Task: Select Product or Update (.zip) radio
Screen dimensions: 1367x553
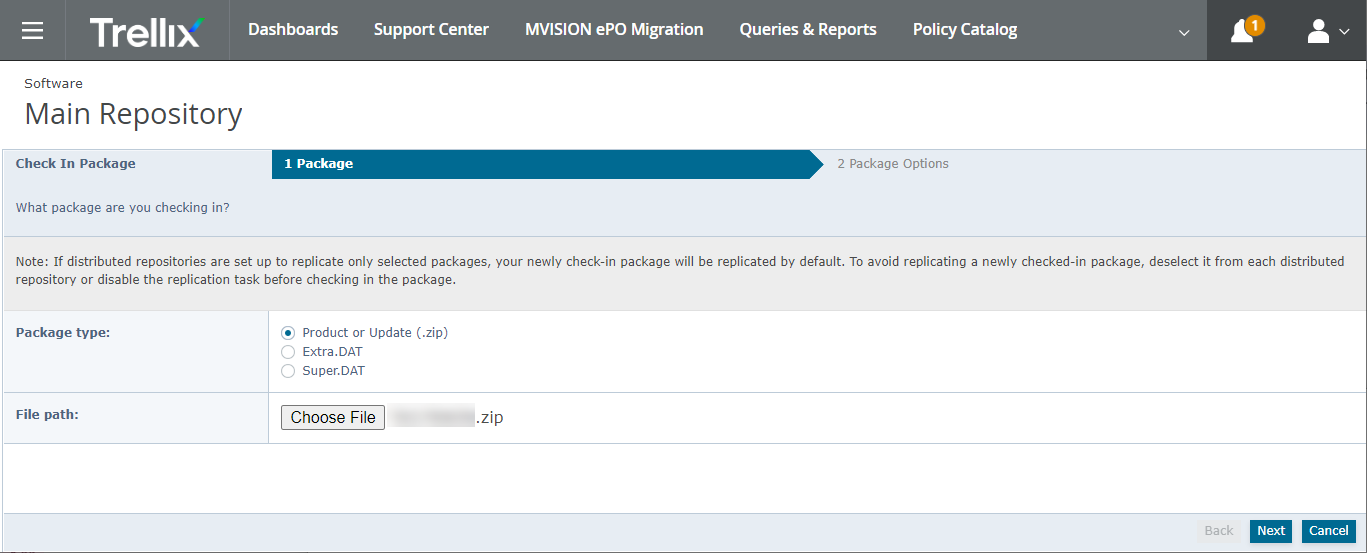Action: [288, 333]
